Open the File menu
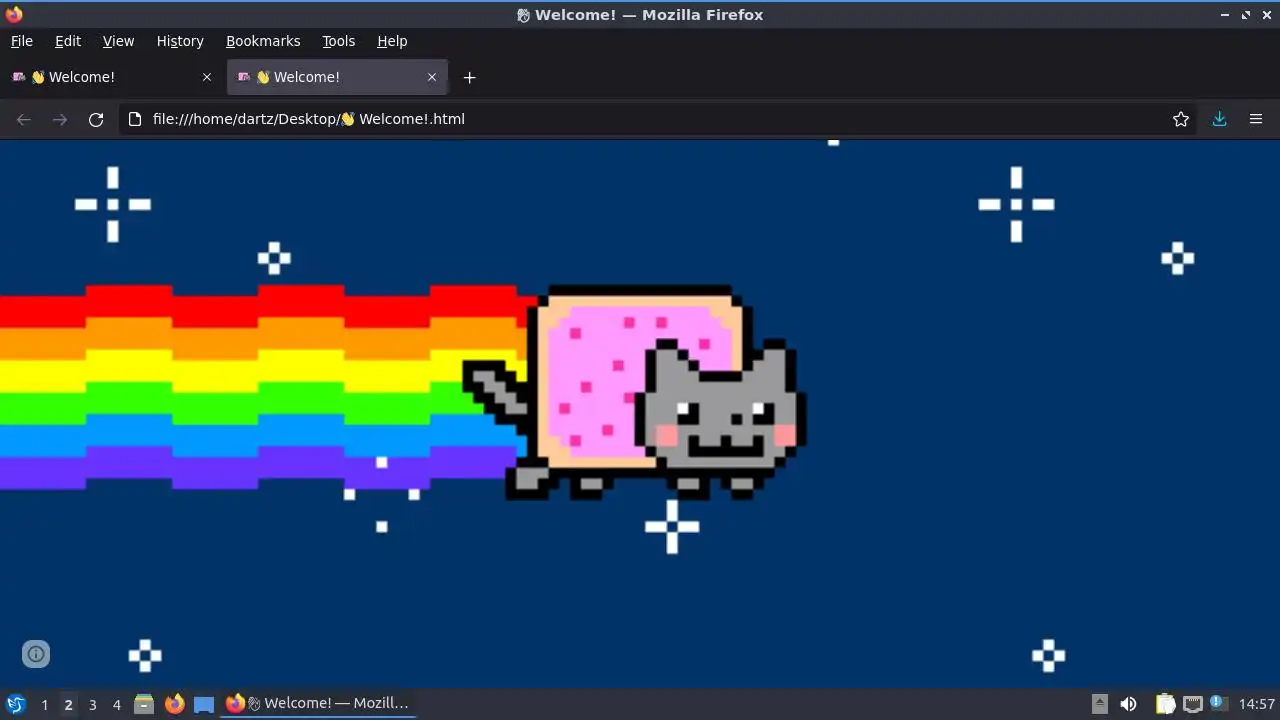This screenshot has width=1280, height=720. pos(21,41)
